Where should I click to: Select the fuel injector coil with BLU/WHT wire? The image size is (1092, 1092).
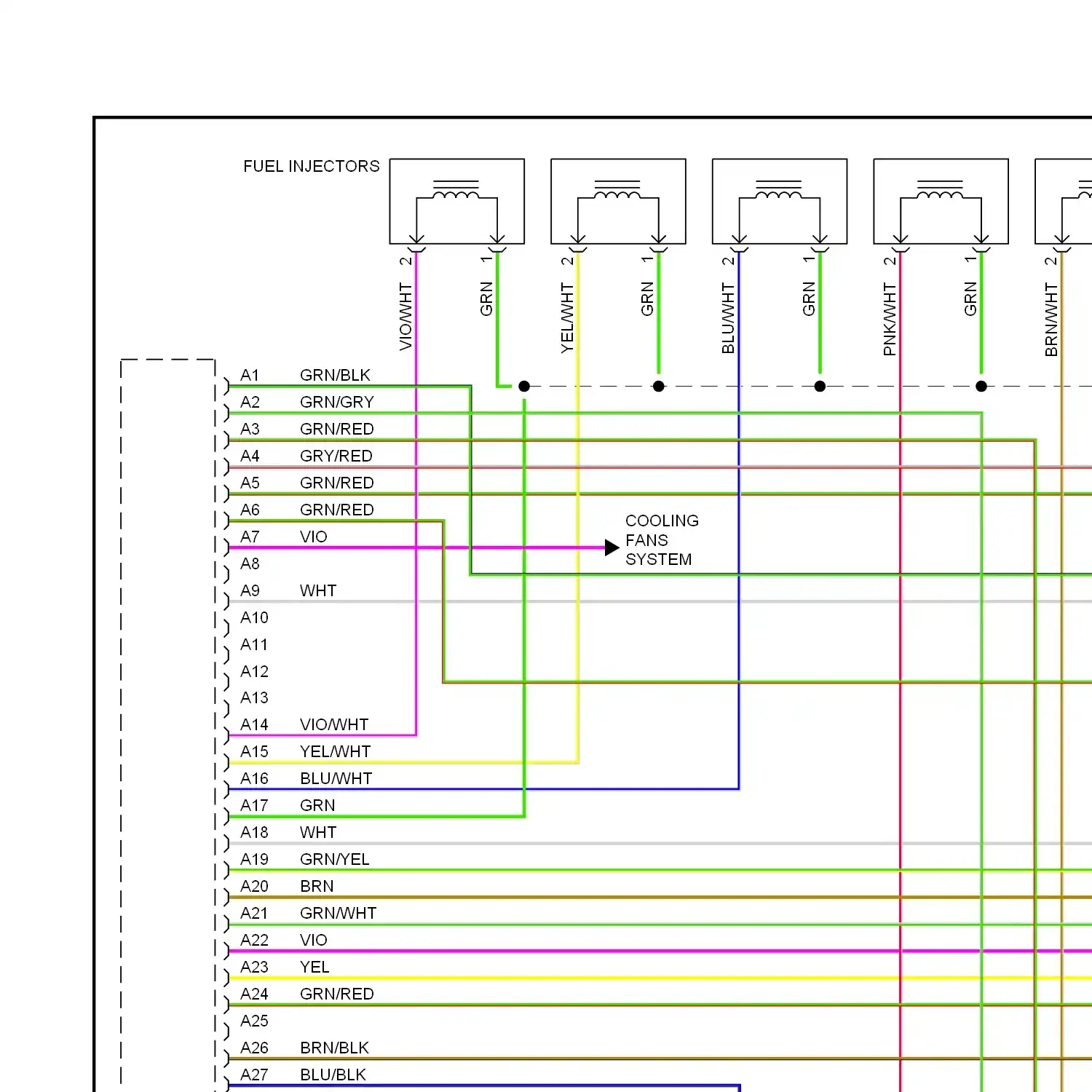pyautogui.click(x=780, y=202)
